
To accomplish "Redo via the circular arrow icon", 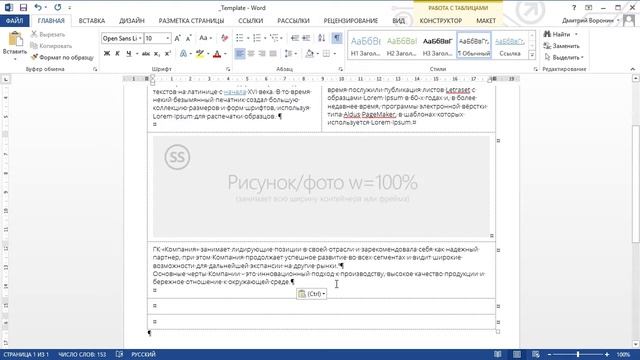I will [x=58, y=7].
